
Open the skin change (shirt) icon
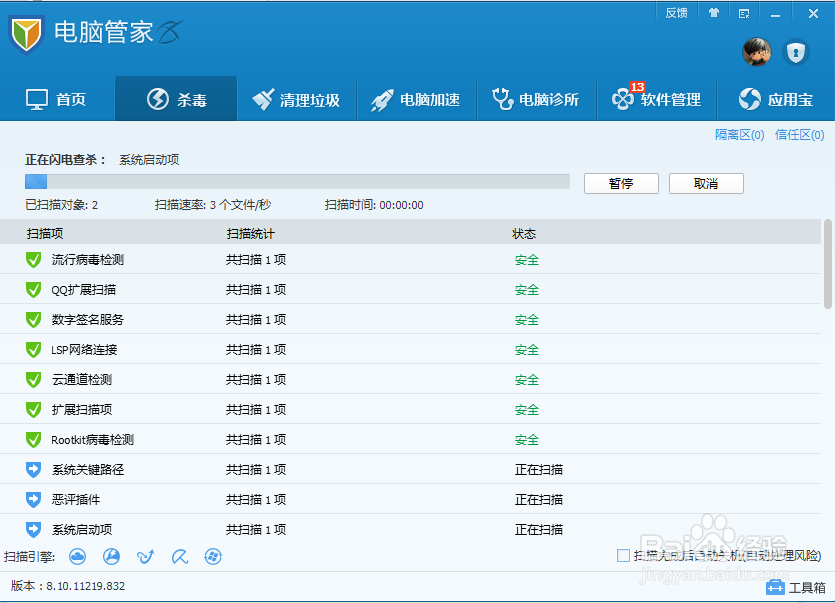[714, 13]
